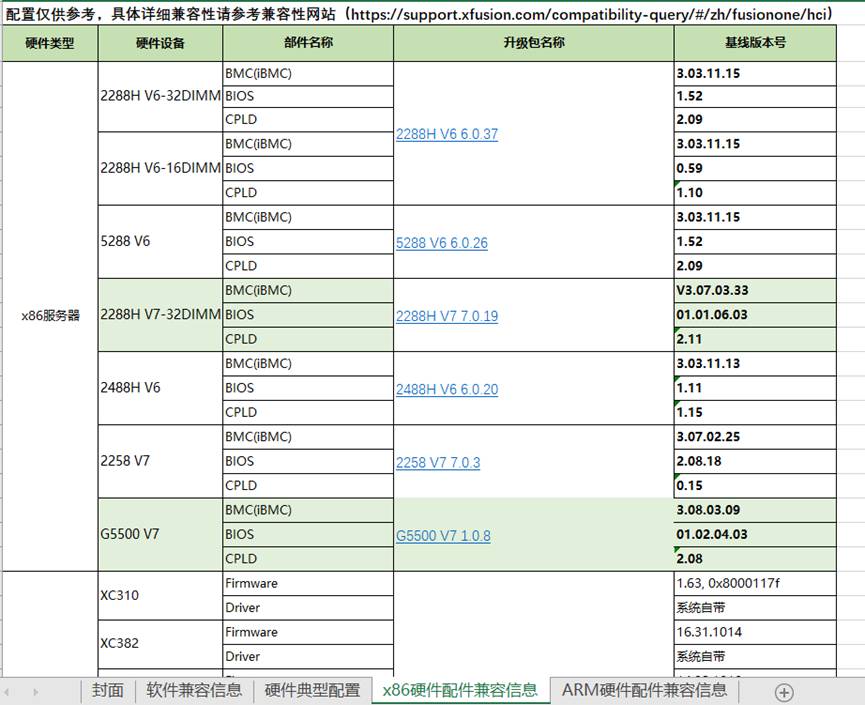The width and height of the screenshot is (865, 705).
Task: Click the 部件名称 column header
Action: [308, 43]
